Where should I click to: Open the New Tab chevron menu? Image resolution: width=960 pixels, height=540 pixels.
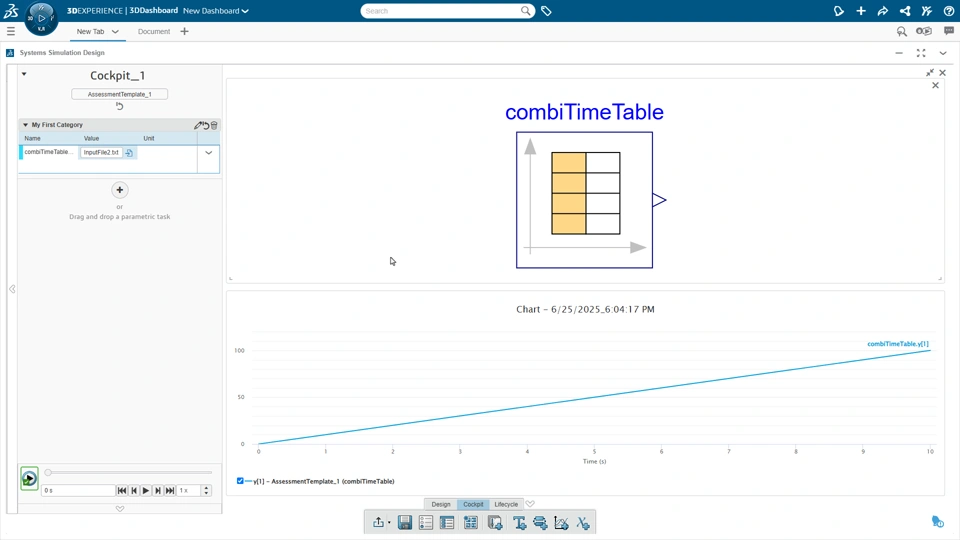tap(115, 31)
